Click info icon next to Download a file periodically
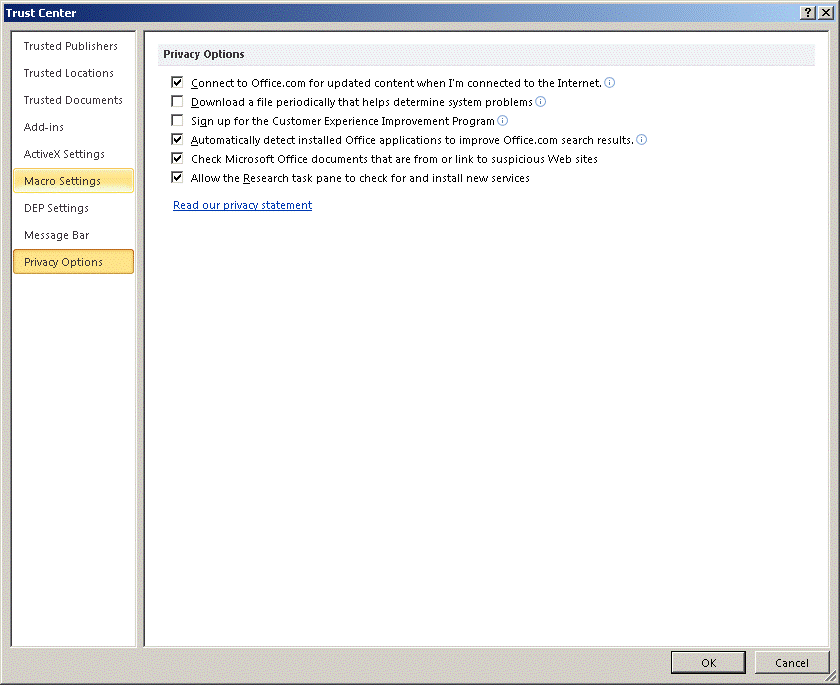840x685 pixels. click(x=541, y=102)
